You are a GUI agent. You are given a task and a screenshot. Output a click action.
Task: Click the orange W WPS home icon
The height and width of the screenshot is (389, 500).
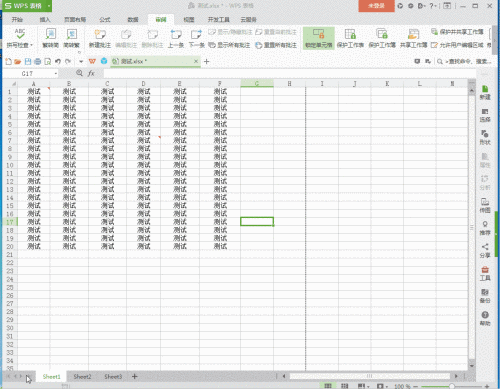92,61
